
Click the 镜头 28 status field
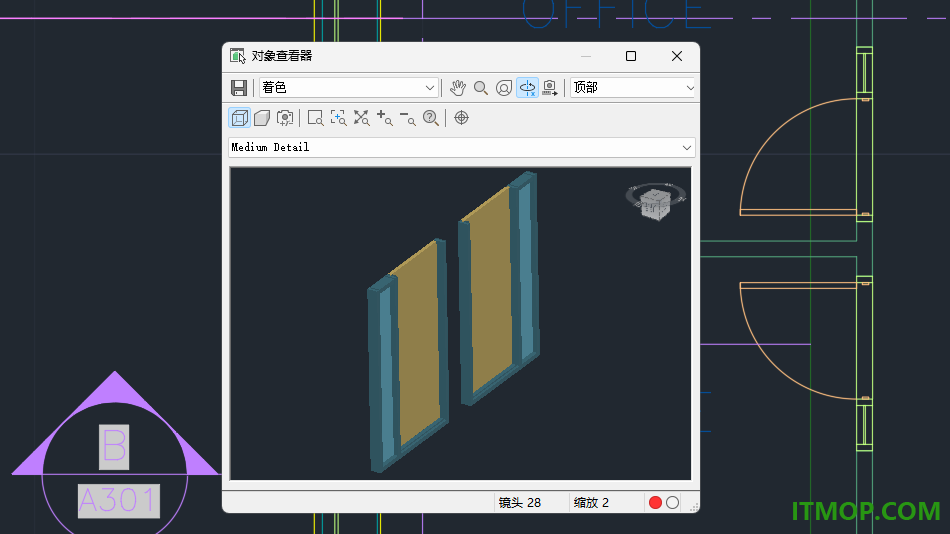(520, 502)
